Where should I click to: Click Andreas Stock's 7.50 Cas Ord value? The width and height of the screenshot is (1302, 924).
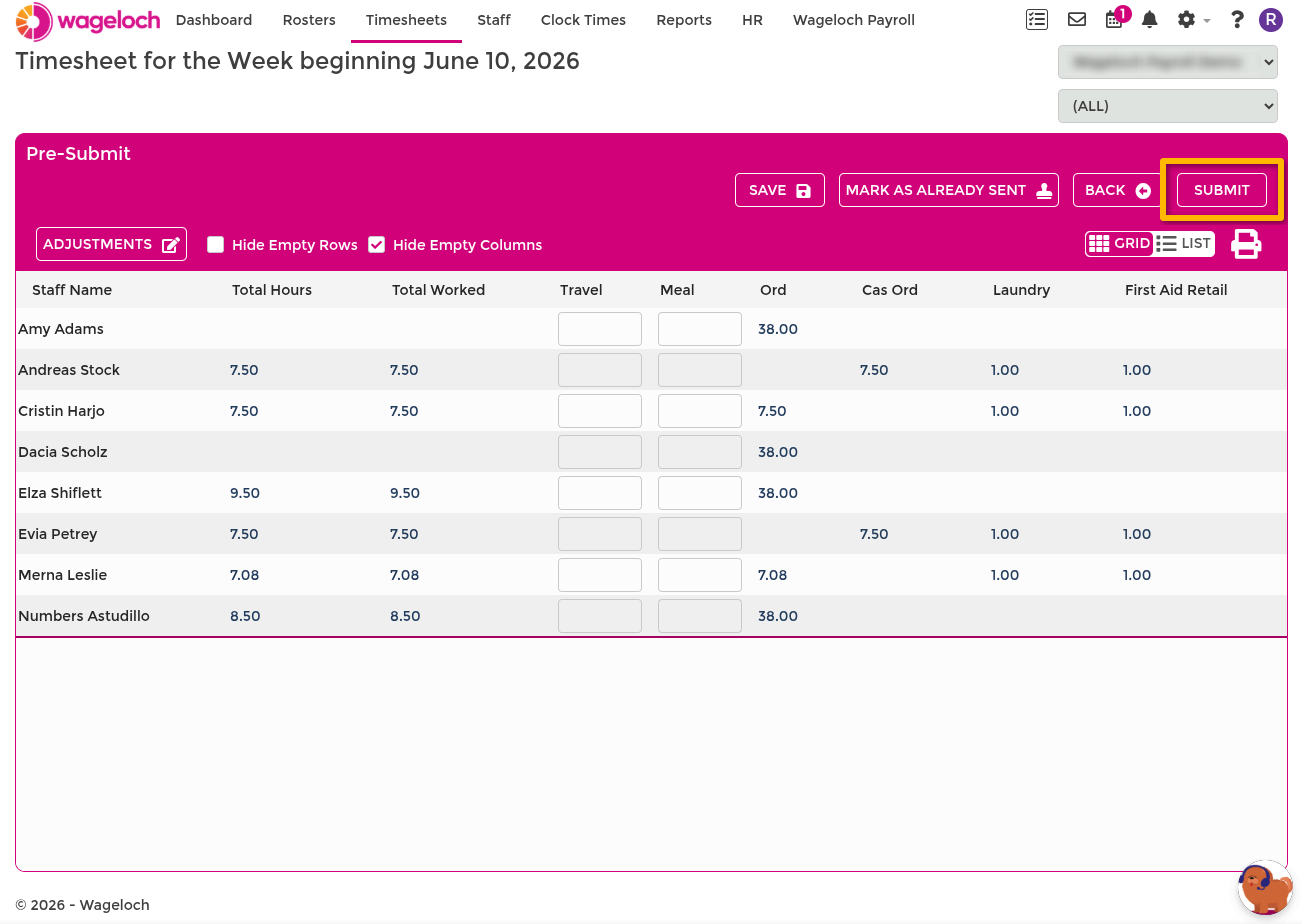pyautogui.click(x=874, y=370)
